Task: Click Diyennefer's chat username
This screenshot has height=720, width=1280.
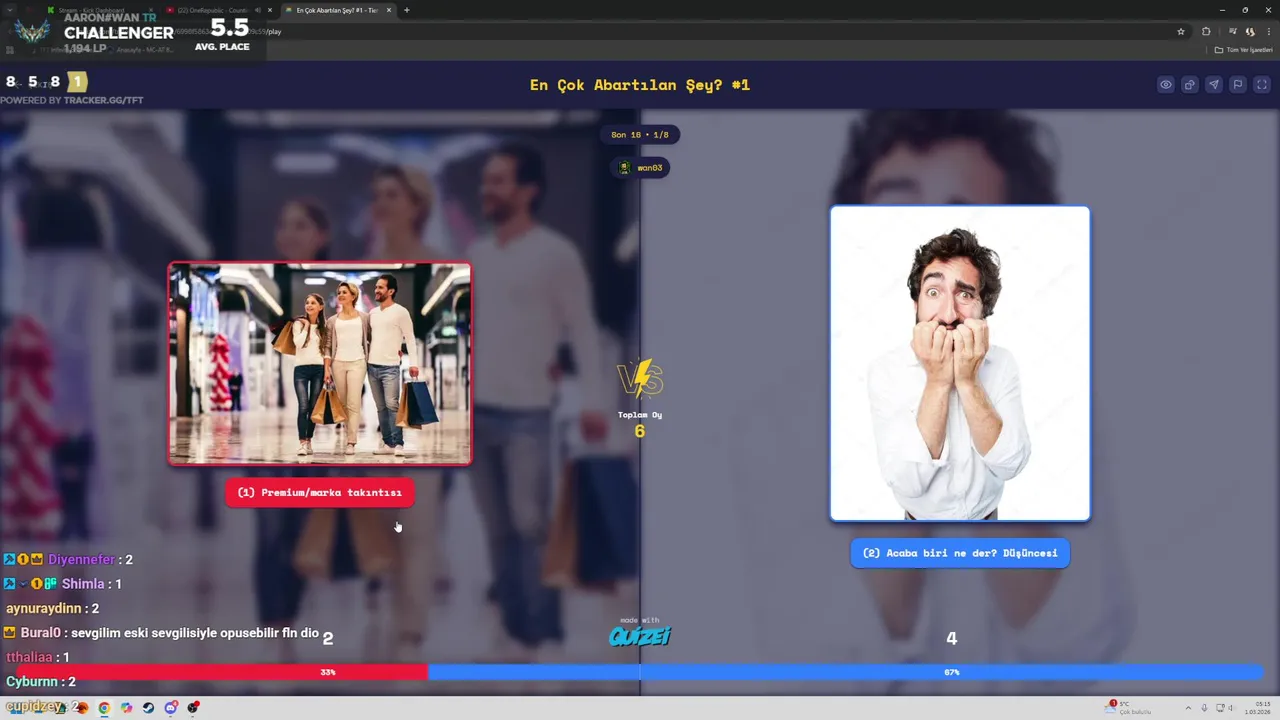Action: pos(81,560)
